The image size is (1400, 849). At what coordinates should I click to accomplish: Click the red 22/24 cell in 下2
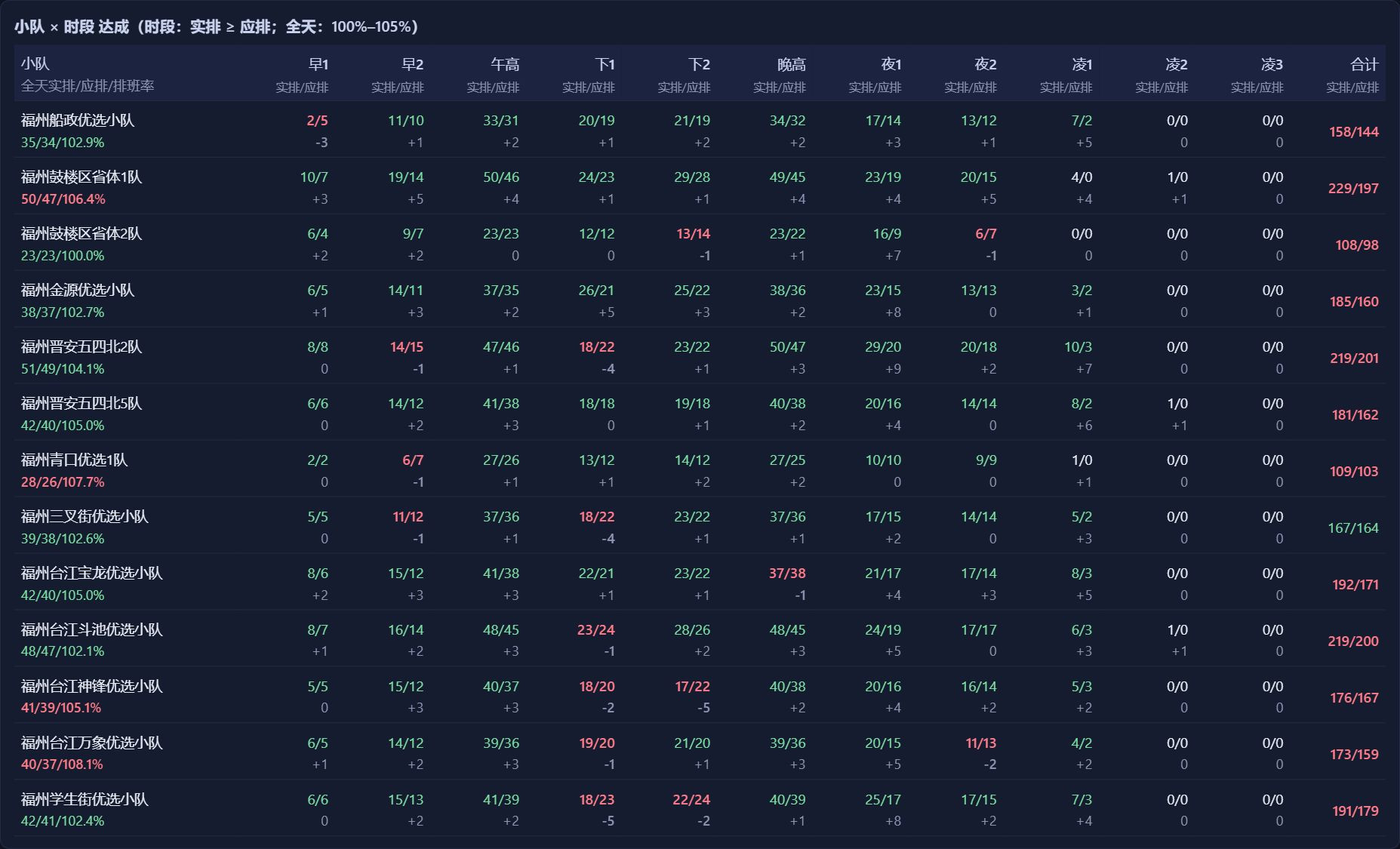tap(691, 800)
